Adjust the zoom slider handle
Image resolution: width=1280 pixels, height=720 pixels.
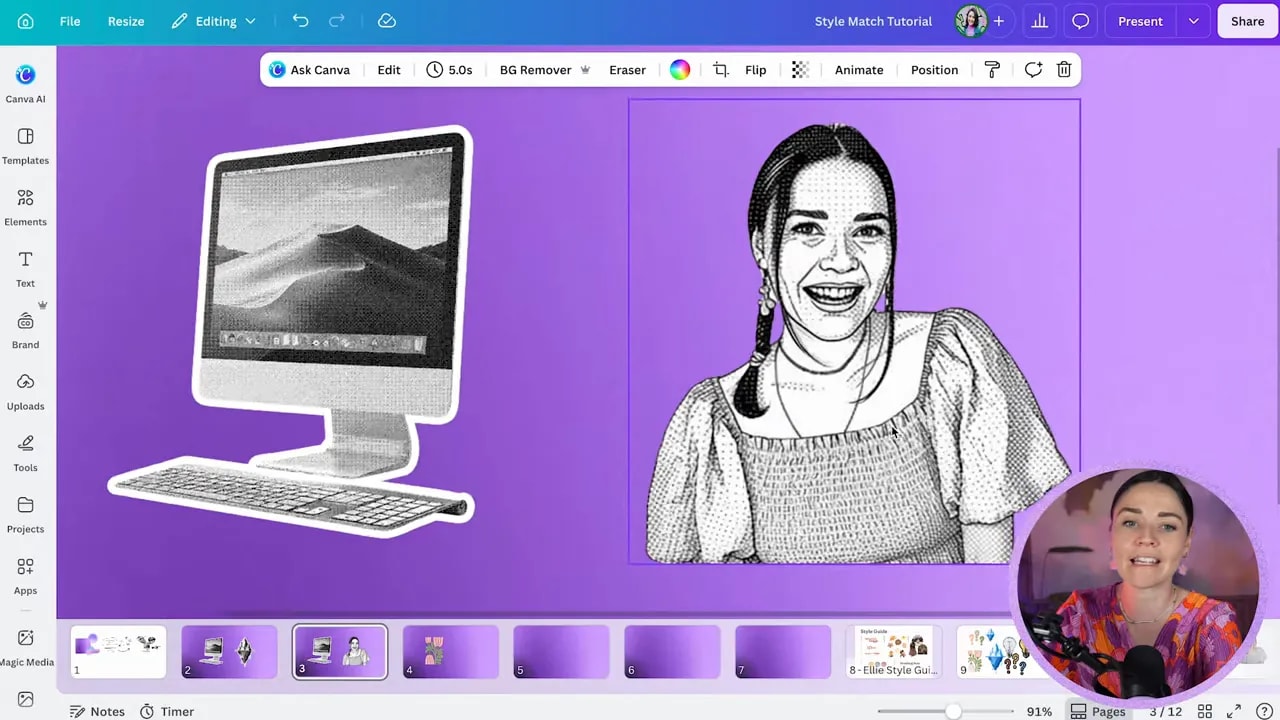pos(953,711)
